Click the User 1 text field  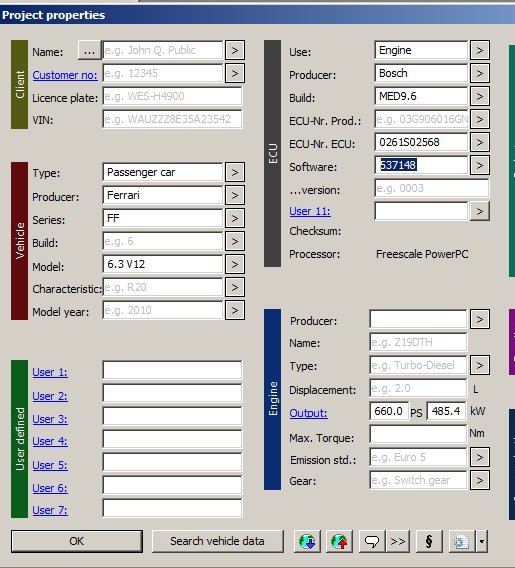coord(172,370)
